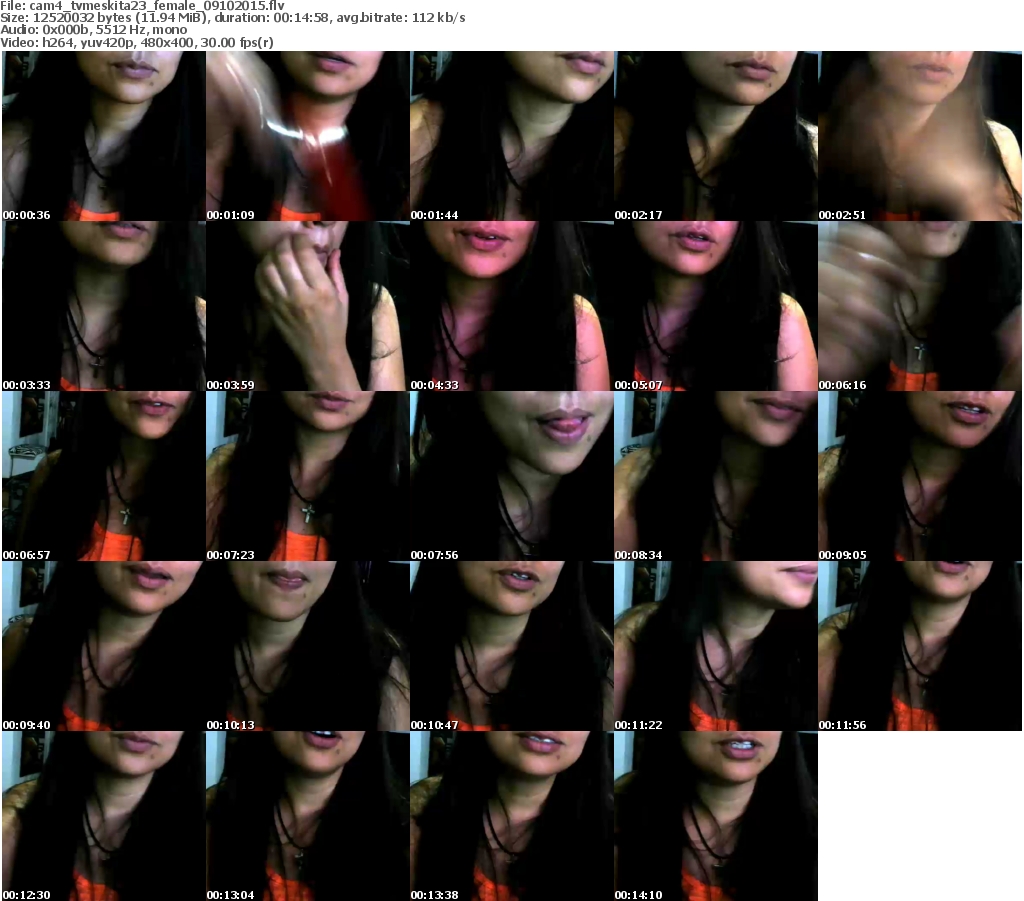This screenshot has width=1024, height=901.
Task: Select the thumbnail at 00:09:40
Action: click(x=104, y=646)
